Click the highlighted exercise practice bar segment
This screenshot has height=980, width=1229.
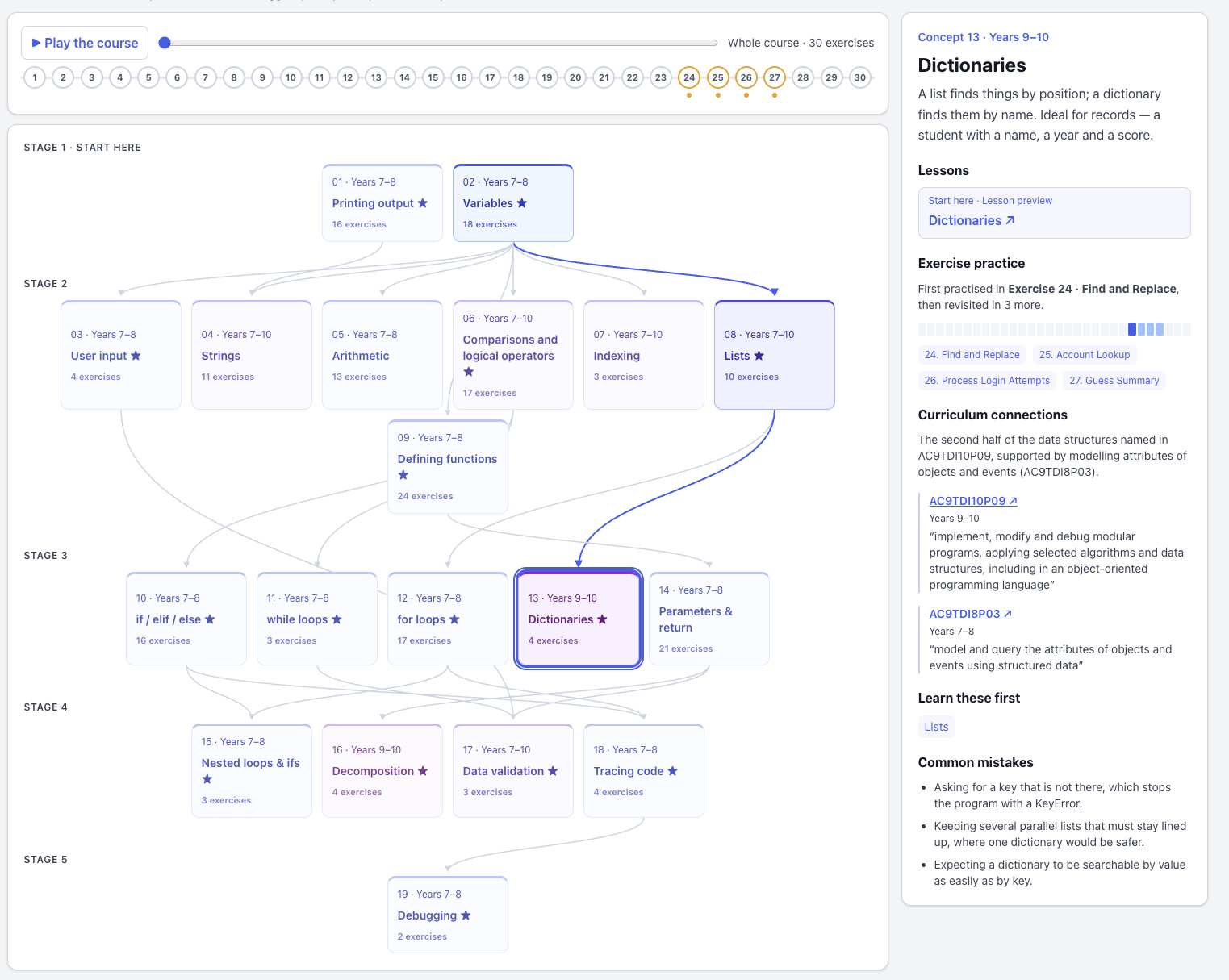tap(1132, 329)
